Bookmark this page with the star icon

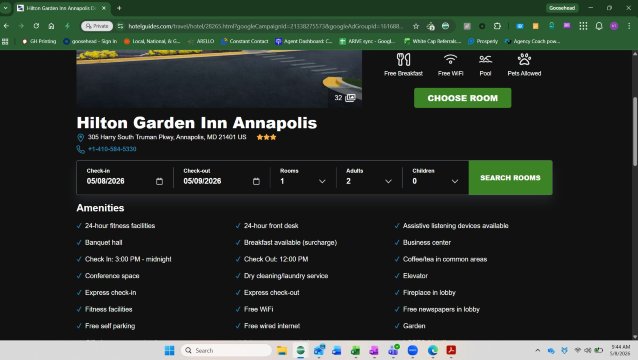coord(415,26)
